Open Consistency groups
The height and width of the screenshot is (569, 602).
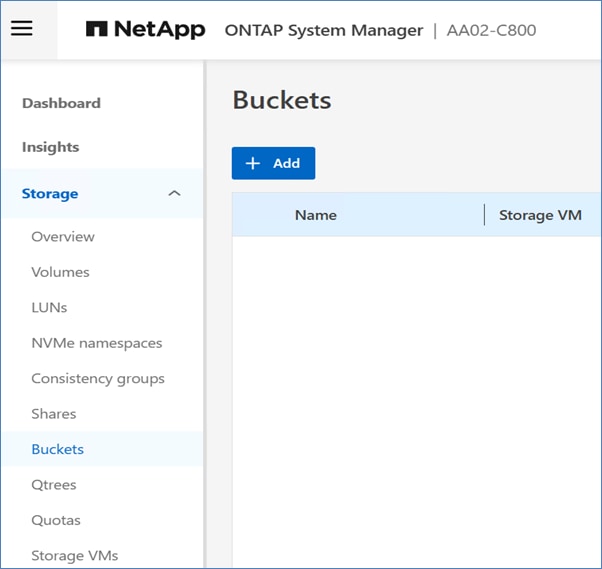[98, 379]
